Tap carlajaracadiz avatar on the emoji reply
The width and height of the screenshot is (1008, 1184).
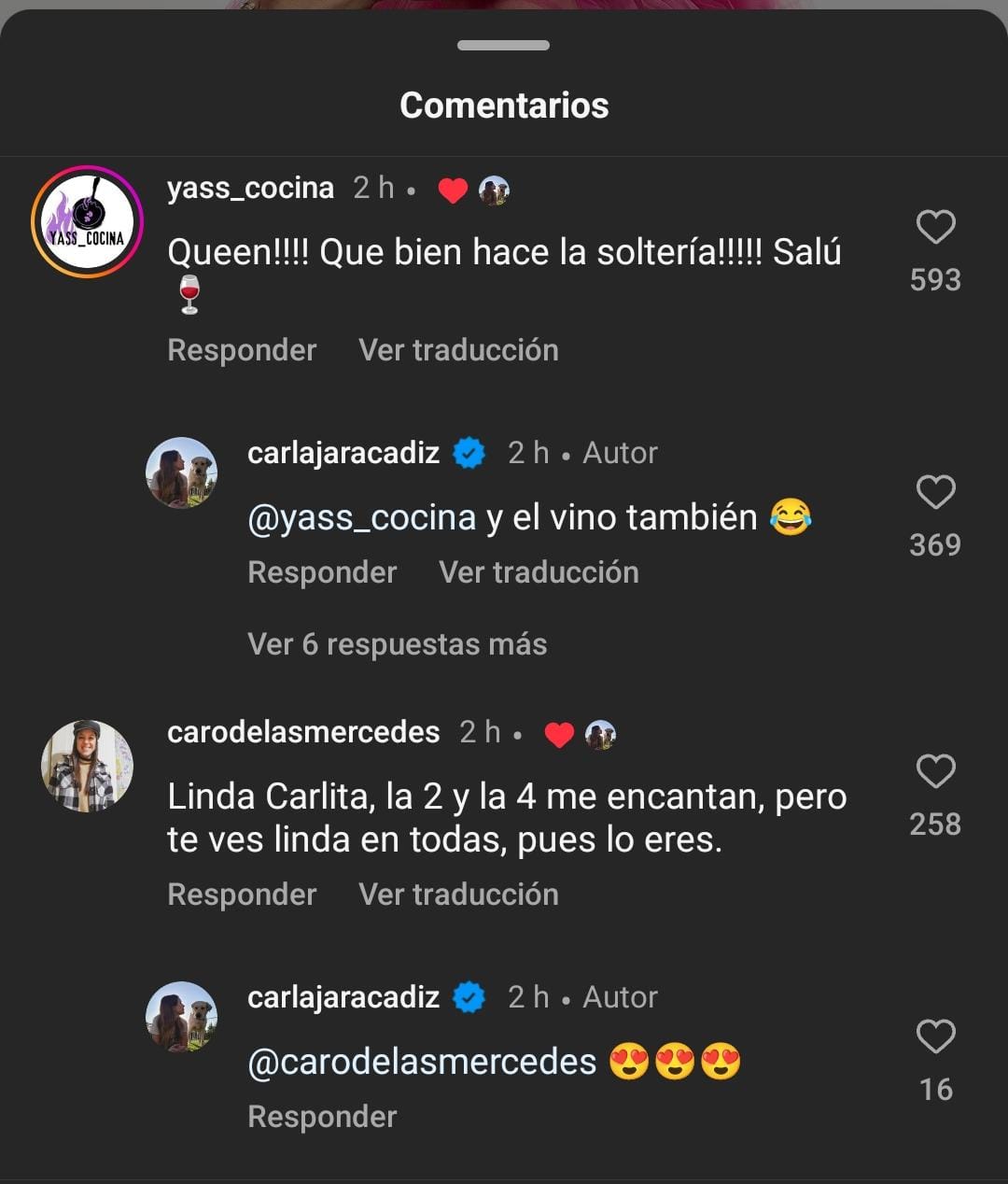(182, 1017)
